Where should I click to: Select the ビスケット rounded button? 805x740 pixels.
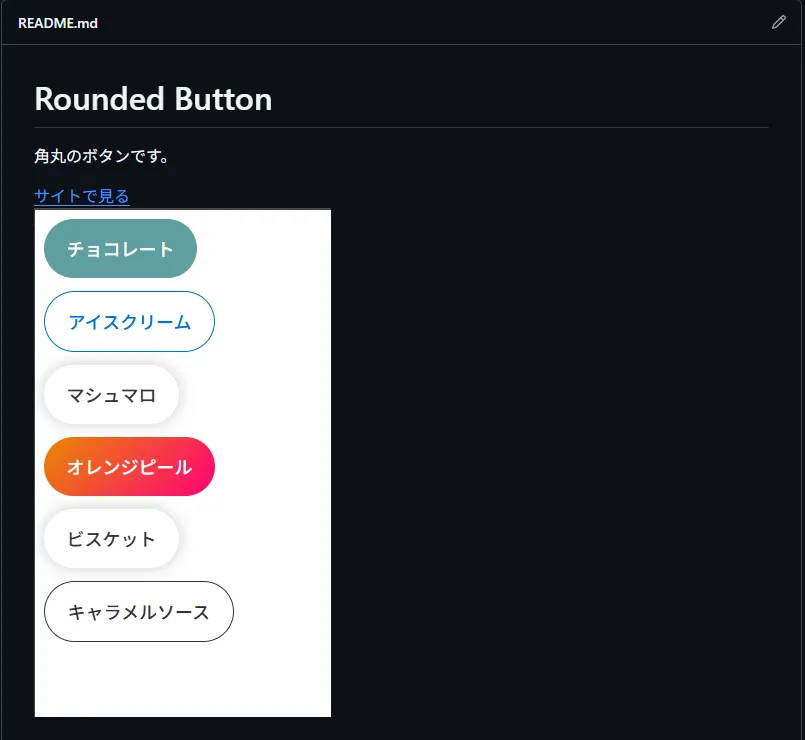111,539
